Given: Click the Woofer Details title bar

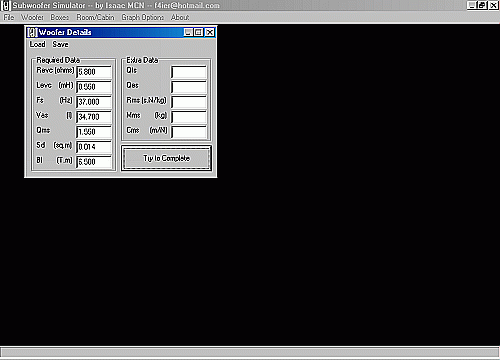Looking at the screenshot, I should (x=121, y=32).
